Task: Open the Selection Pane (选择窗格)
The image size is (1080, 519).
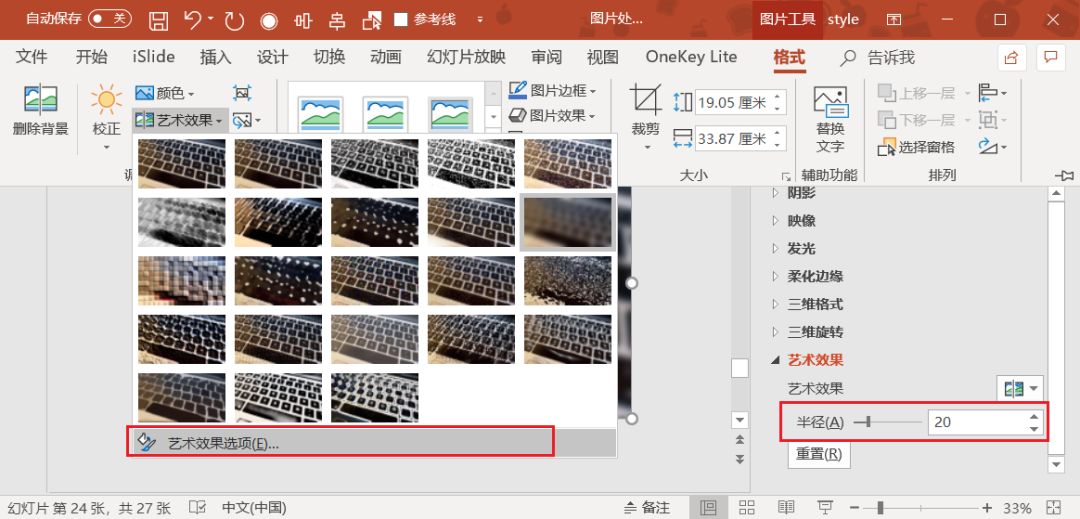Action: pyautogui.click(x=916, y=147)
